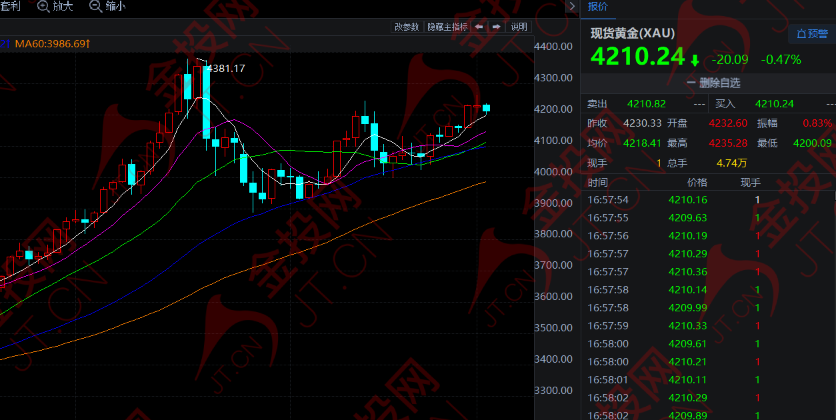Viewport: 836px width, 420px height.
Task: Click the 缩小 zoom-out magnifier icon
Action: pos(95,6)
